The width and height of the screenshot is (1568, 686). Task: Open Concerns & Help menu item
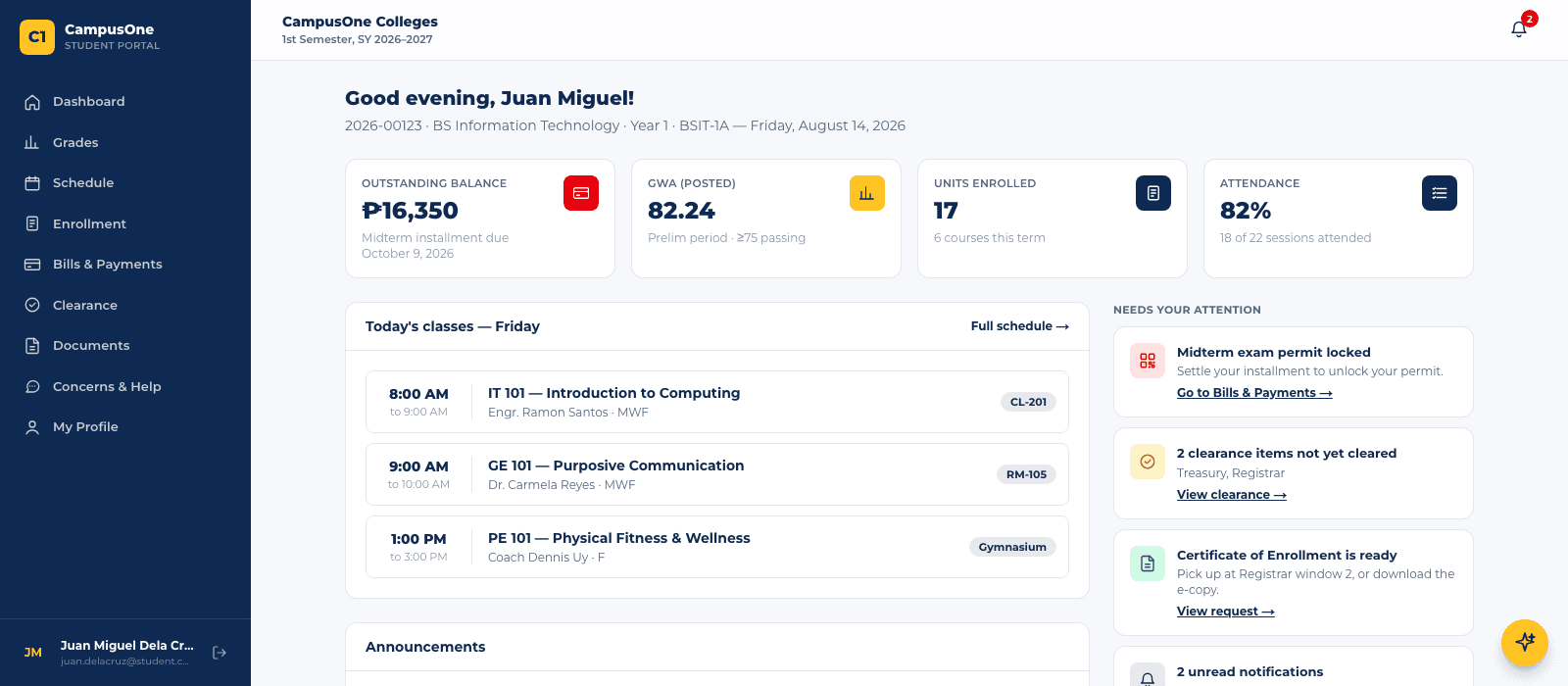click(x=125, y=386)
